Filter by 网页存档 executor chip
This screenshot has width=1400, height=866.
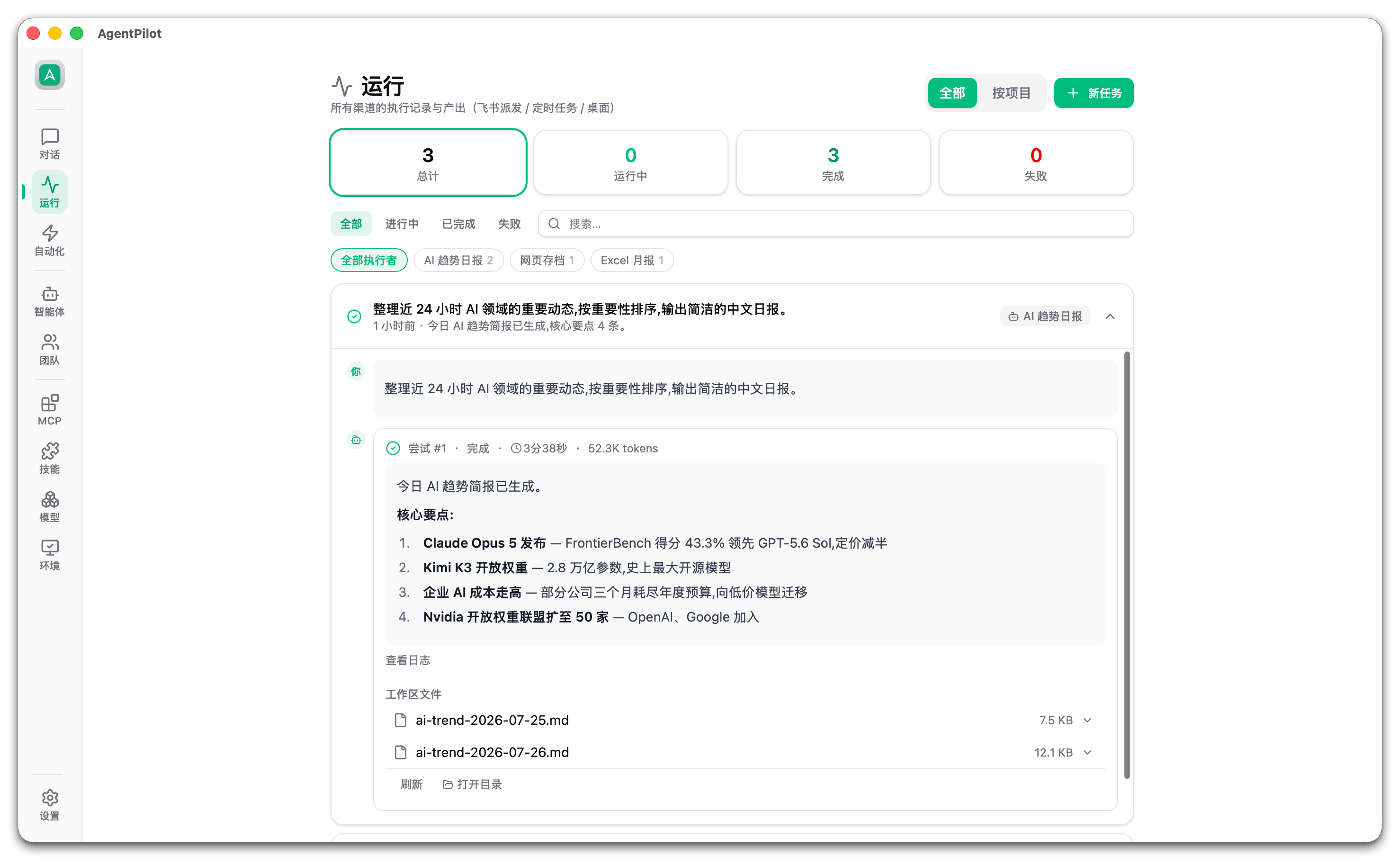pos(546,261)
